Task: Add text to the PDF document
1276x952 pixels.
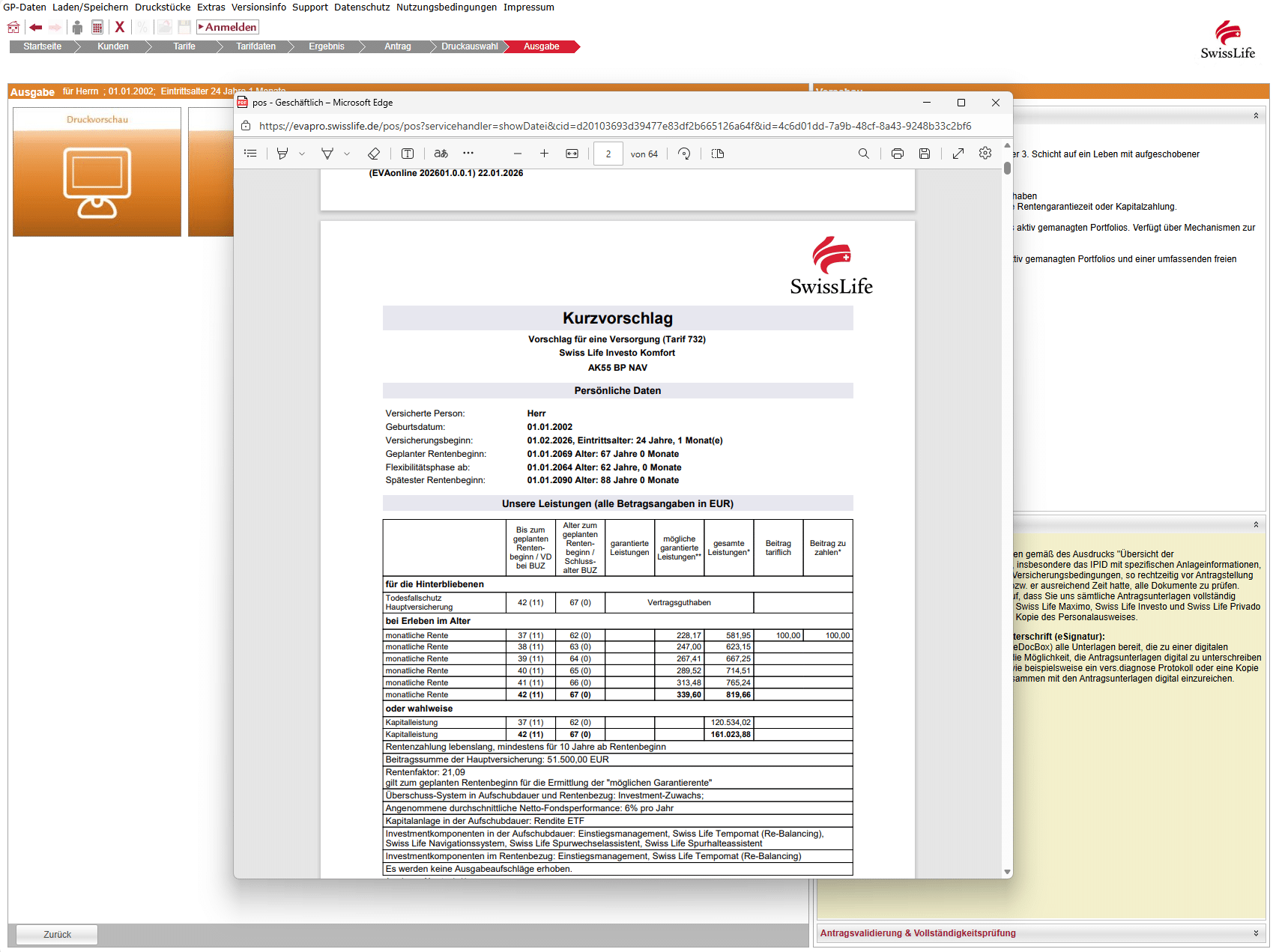Action: 408,154
